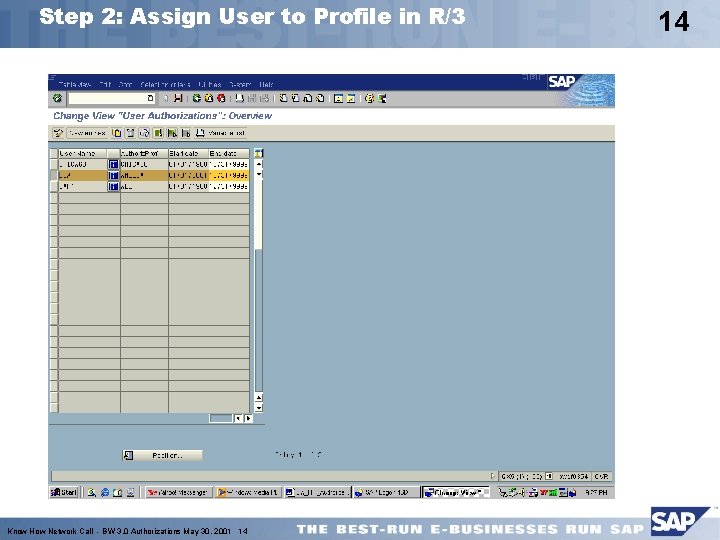Screen dimensions: 720x540
Task: Expand the status bar system info arrow
Action: point(493,476)
